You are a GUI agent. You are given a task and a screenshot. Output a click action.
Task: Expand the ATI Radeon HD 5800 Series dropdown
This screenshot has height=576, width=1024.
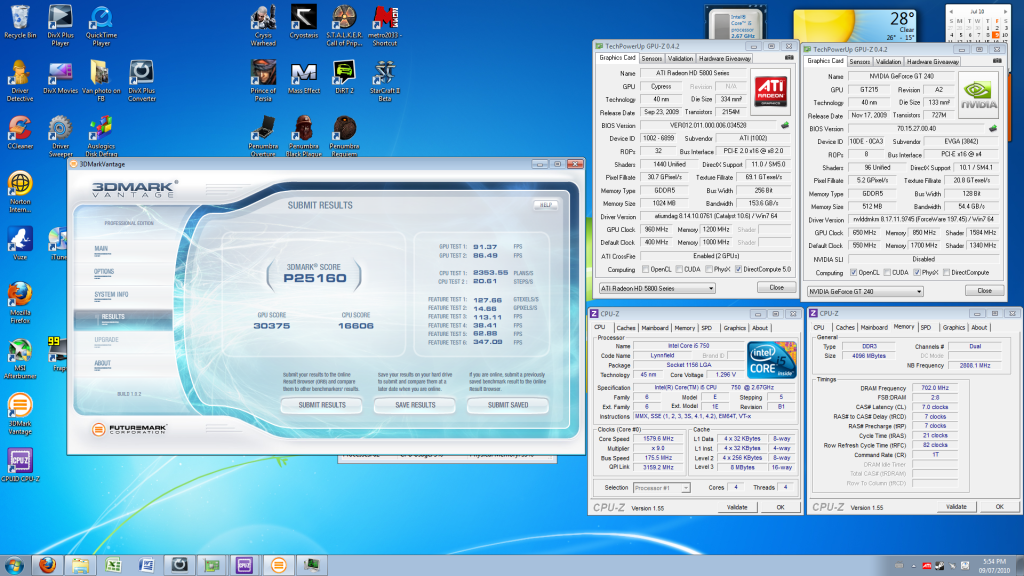coord(657,288)
